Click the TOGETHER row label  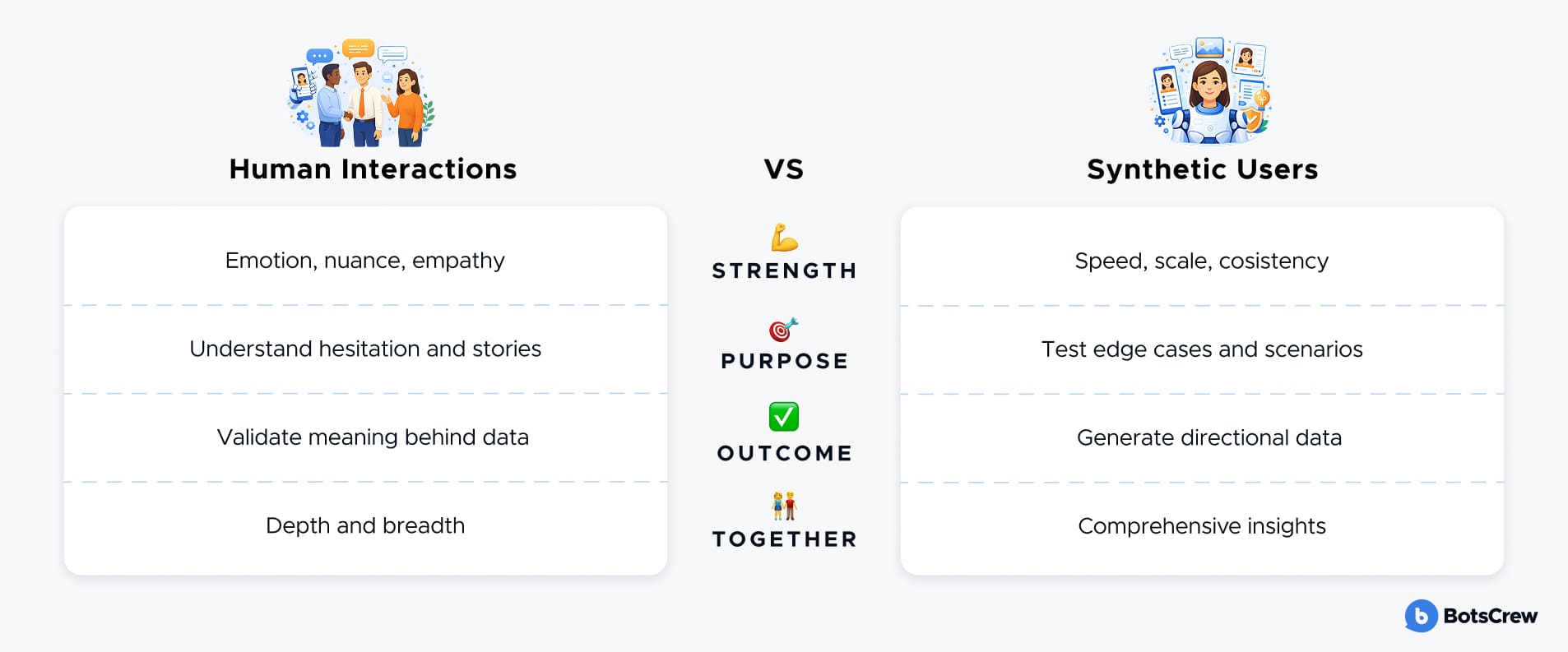point(784,539)
